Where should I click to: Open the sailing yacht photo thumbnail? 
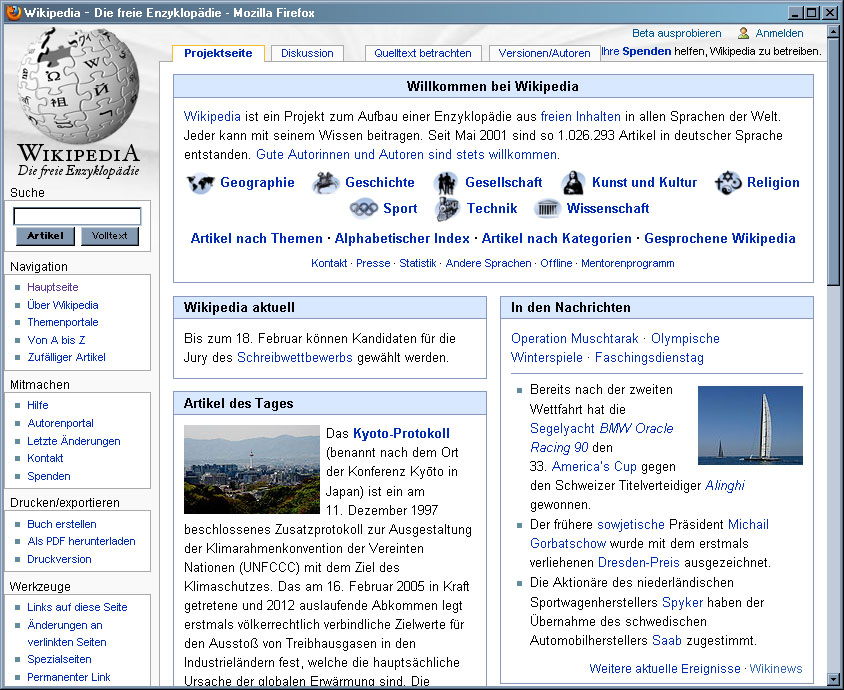(750, 425)
